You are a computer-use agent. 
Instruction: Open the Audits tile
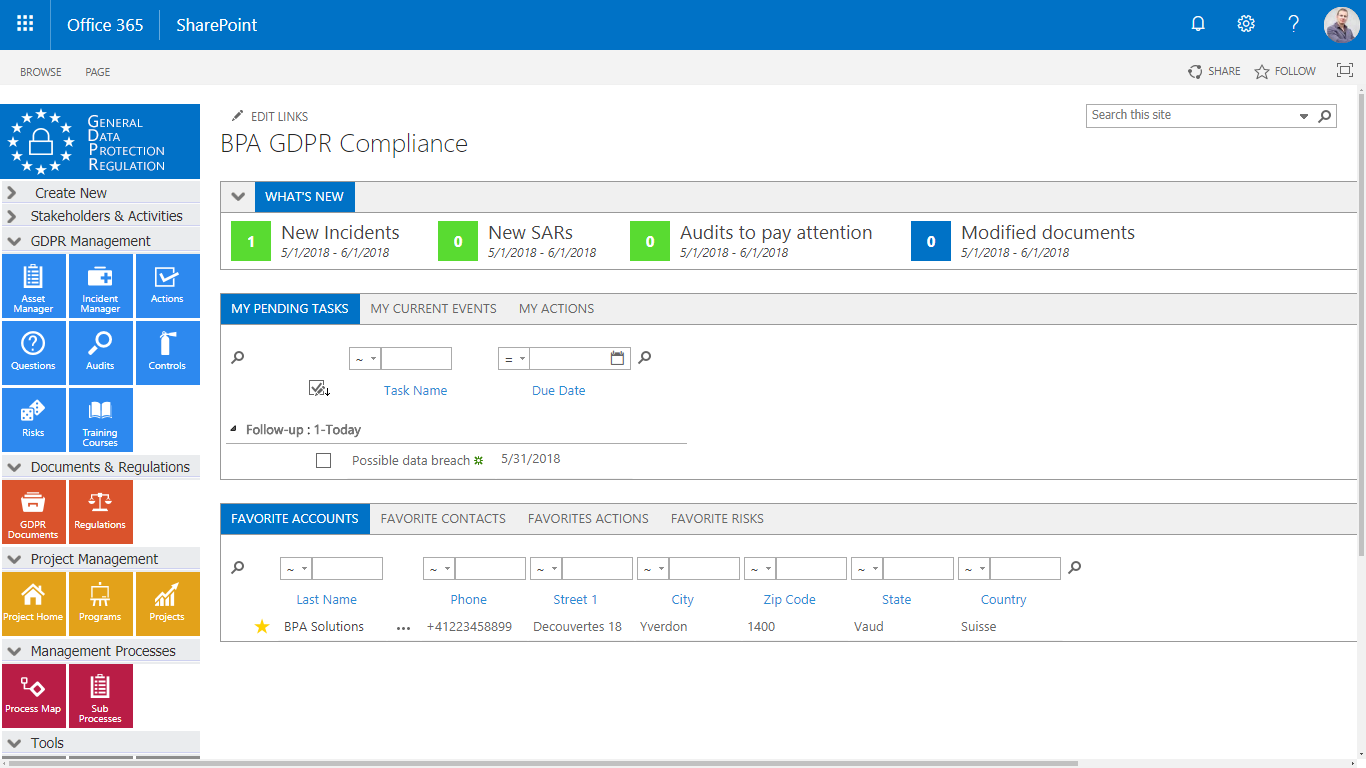(x=100, y=353)
